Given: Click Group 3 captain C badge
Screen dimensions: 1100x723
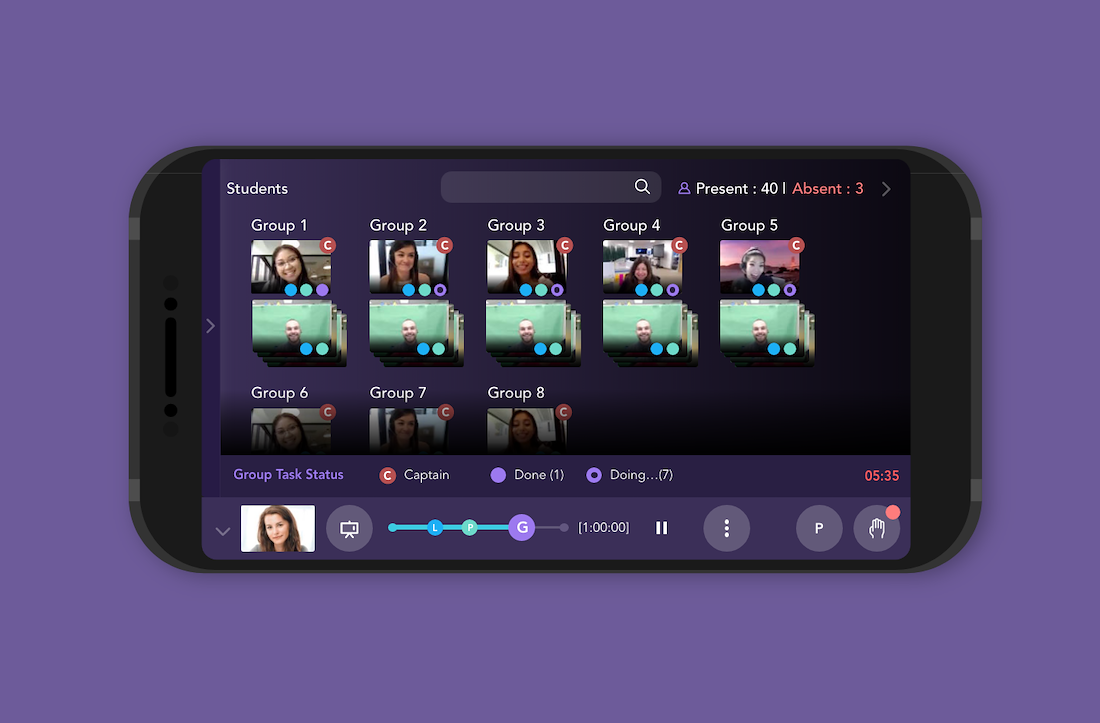Looking at the screenshot, I should (565, 245).
